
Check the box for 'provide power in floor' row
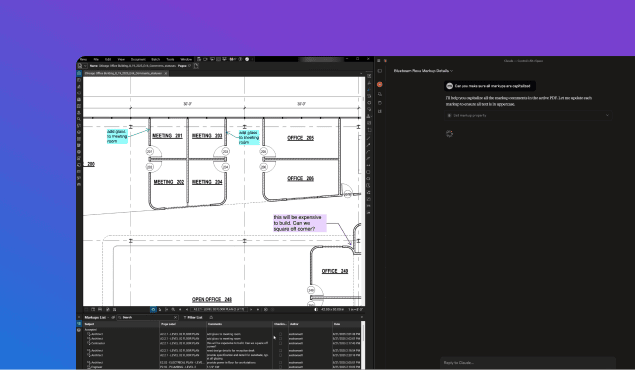[x=280, y=363]
